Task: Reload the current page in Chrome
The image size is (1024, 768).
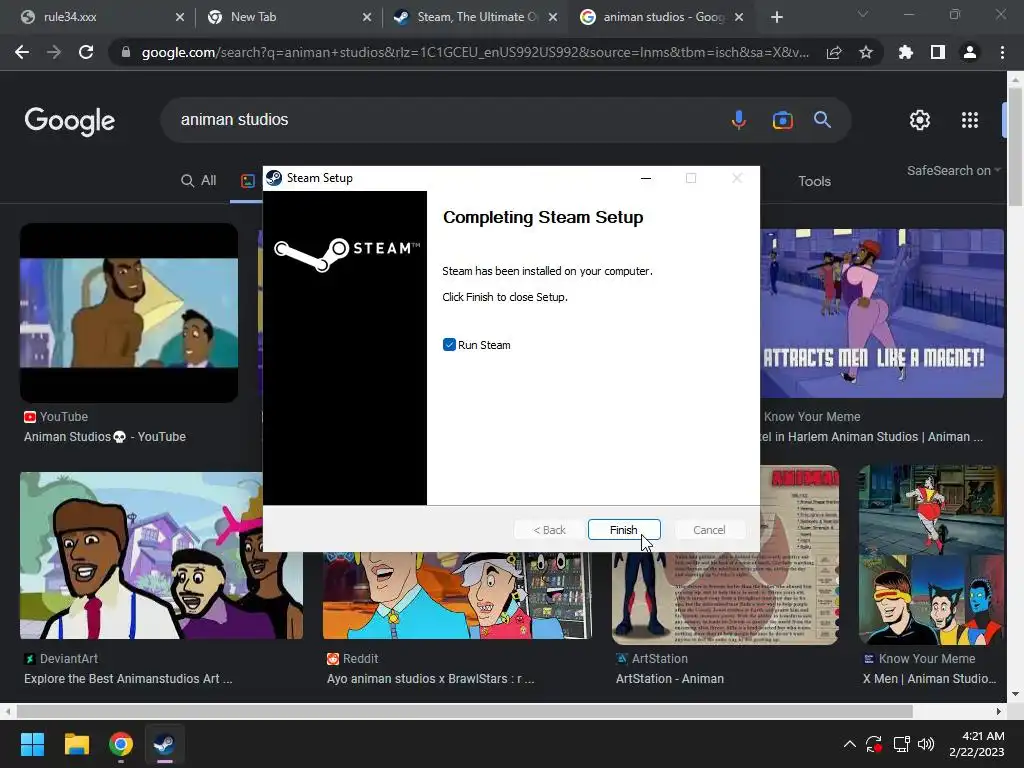Action: click(x=86, y=52)
